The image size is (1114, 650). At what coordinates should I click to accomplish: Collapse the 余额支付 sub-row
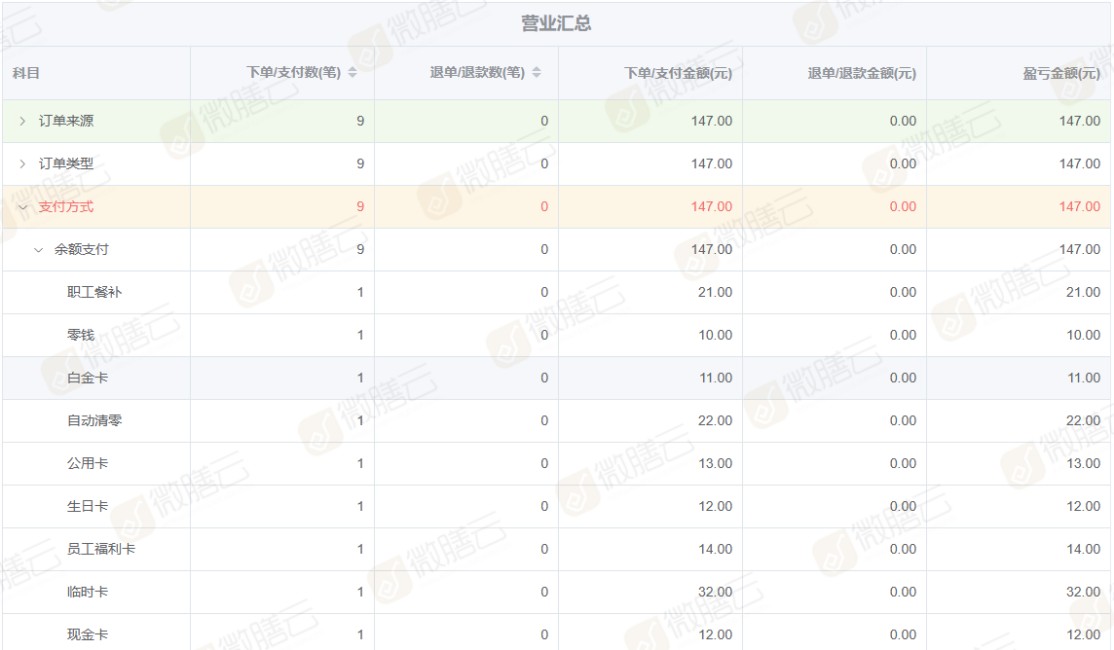38,250
